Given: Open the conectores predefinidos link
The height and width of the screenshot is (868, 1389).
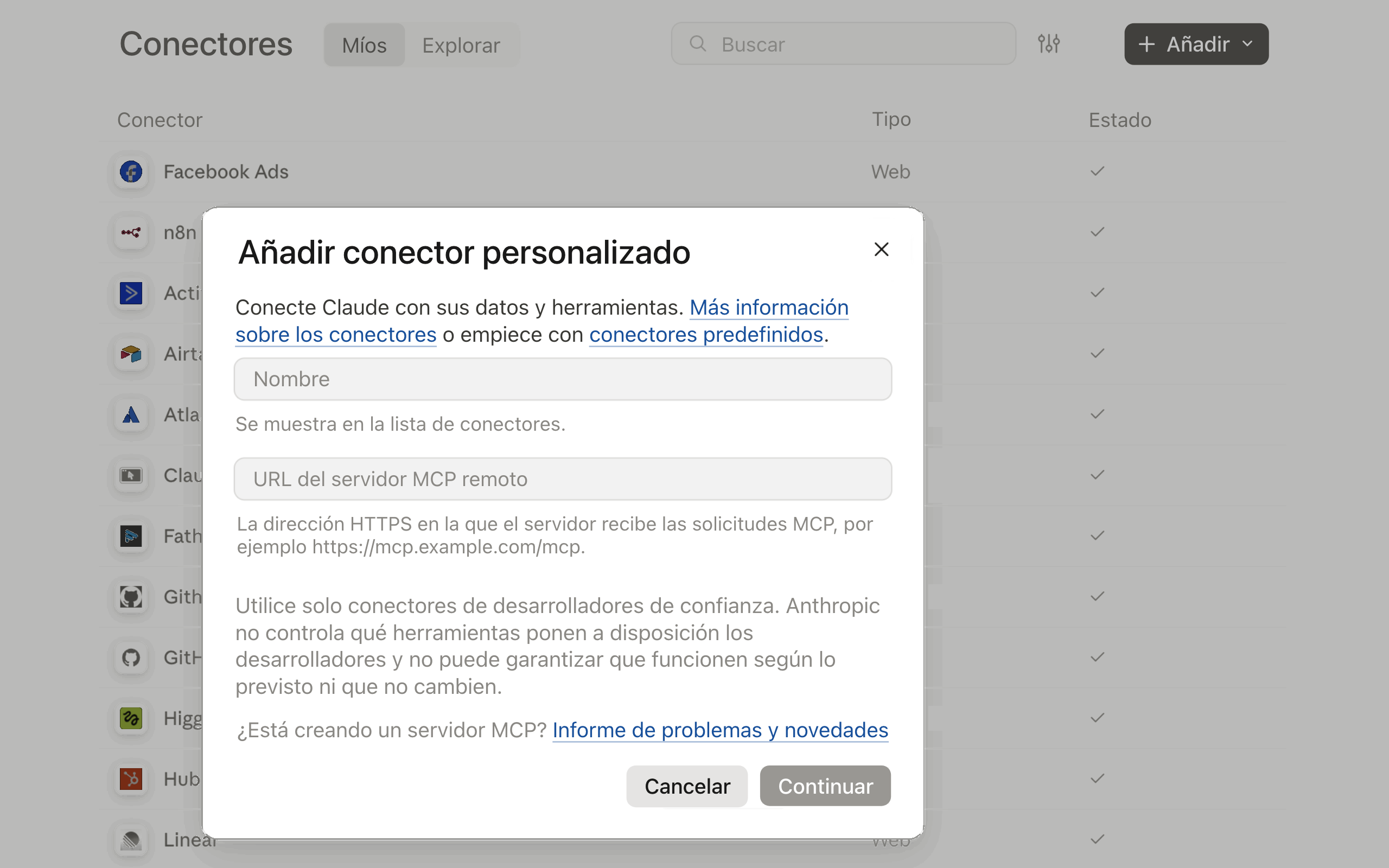Looking at the screenshot, I should coord(706,335).
